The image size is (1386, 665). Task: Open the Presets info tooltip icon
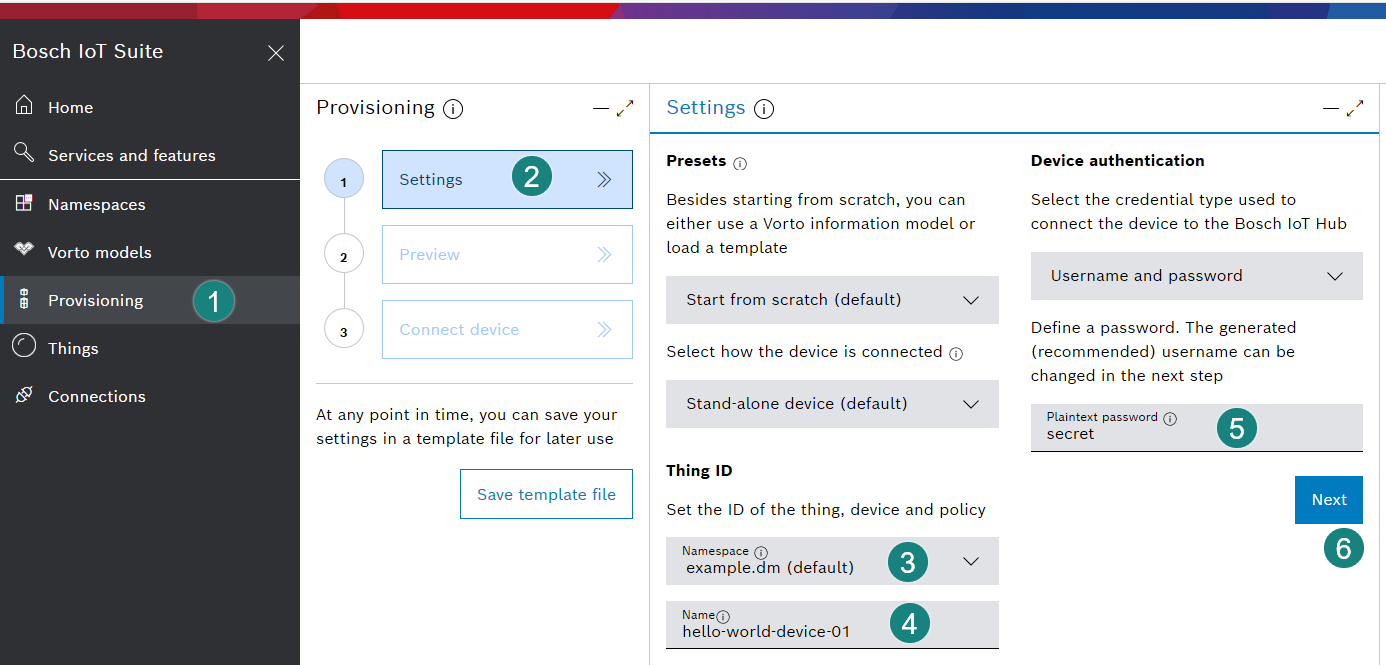click(740, 163)
